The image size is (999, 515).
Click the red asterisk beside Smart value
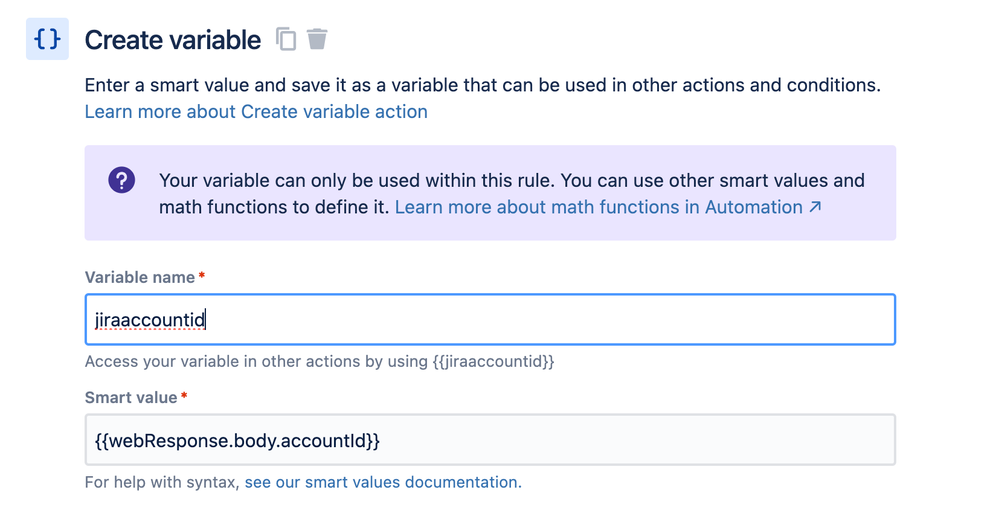click(184, 397)
